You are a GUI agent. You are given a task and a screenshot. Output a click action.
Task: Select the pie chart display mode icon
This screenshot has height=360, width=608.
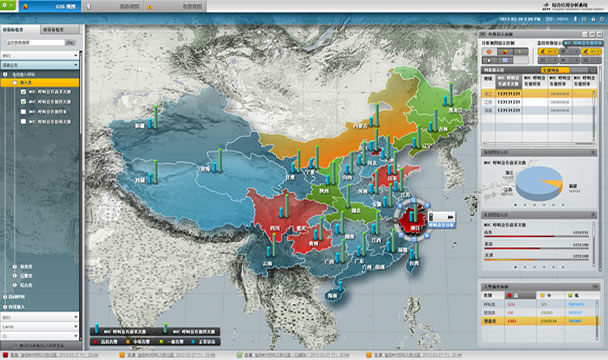pos(505,52)
